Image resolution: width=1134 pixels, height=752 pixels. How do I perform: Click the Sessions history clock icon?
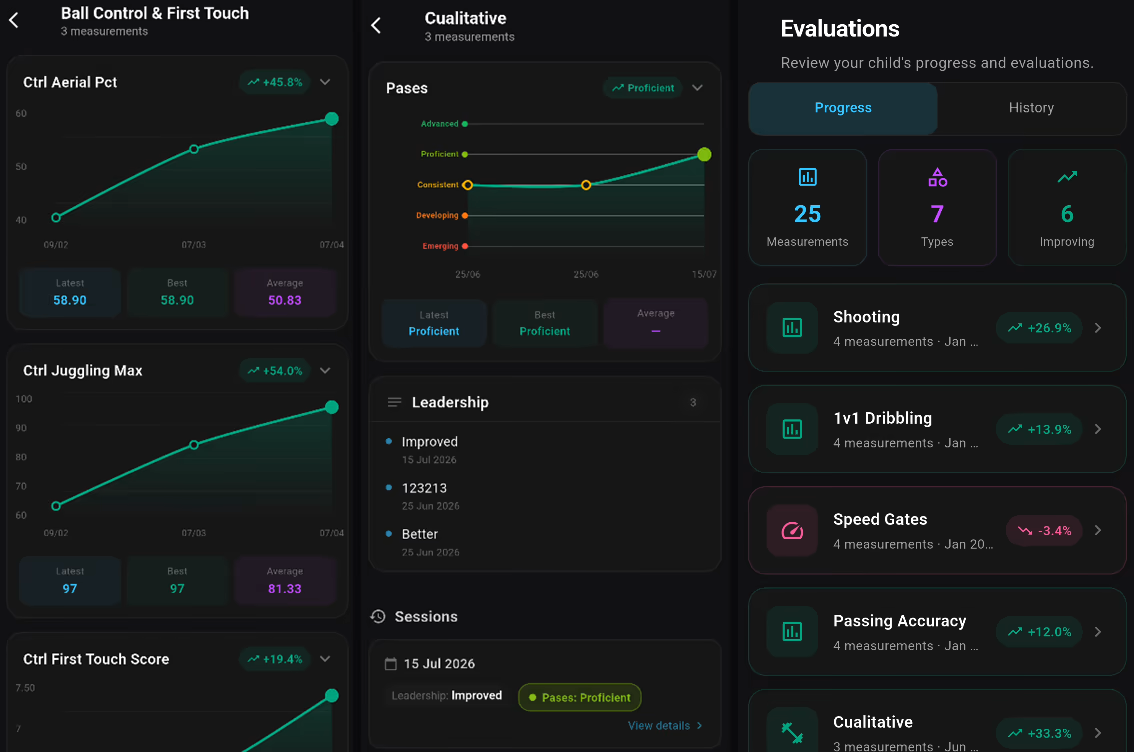click(x=378, y=616)
